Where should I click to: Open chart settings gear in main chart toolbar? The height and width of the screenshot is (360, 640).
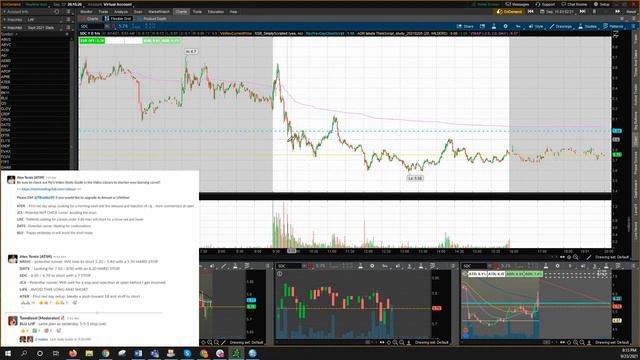(x=505, y=26)
